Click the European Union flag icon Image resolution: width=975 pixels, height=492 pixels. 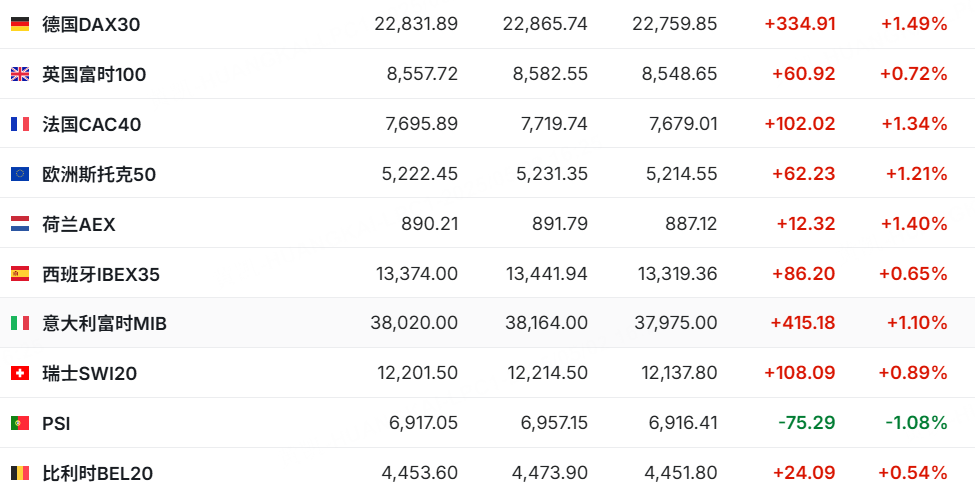[20, 174]
